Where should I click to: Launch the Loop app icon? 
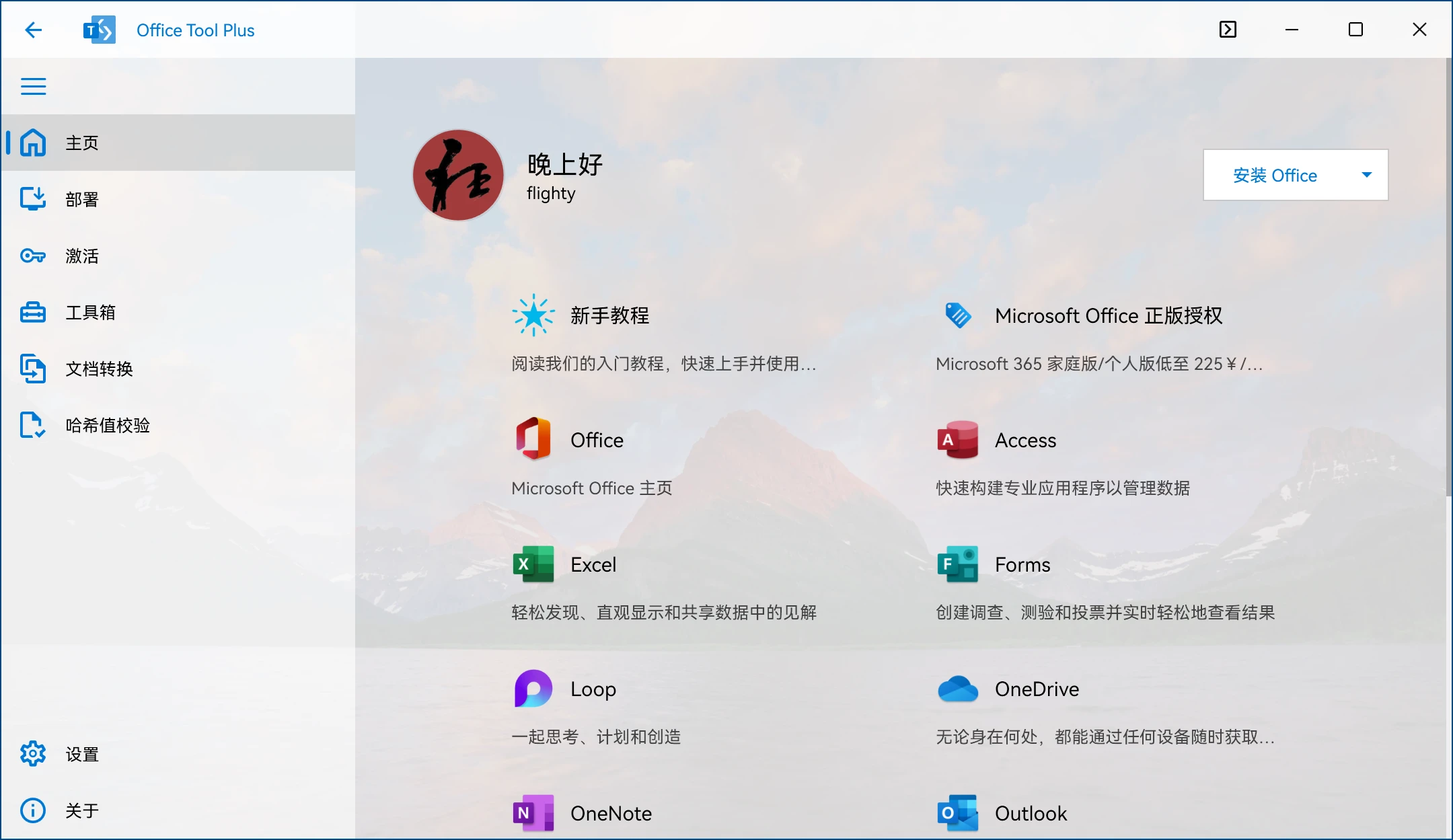click(x=533, y=689)
